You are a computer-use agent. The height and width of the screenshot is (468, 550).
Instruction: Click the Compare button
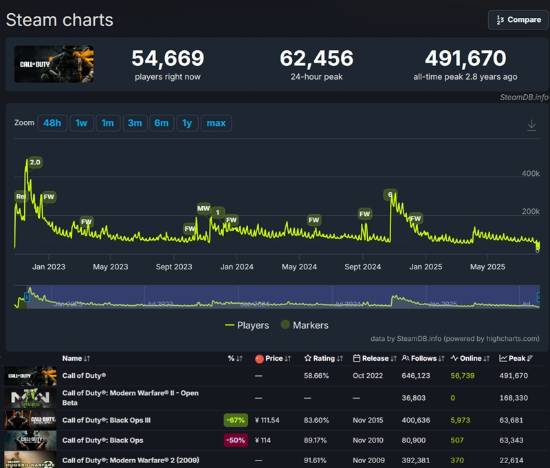(x=518, y=20)
